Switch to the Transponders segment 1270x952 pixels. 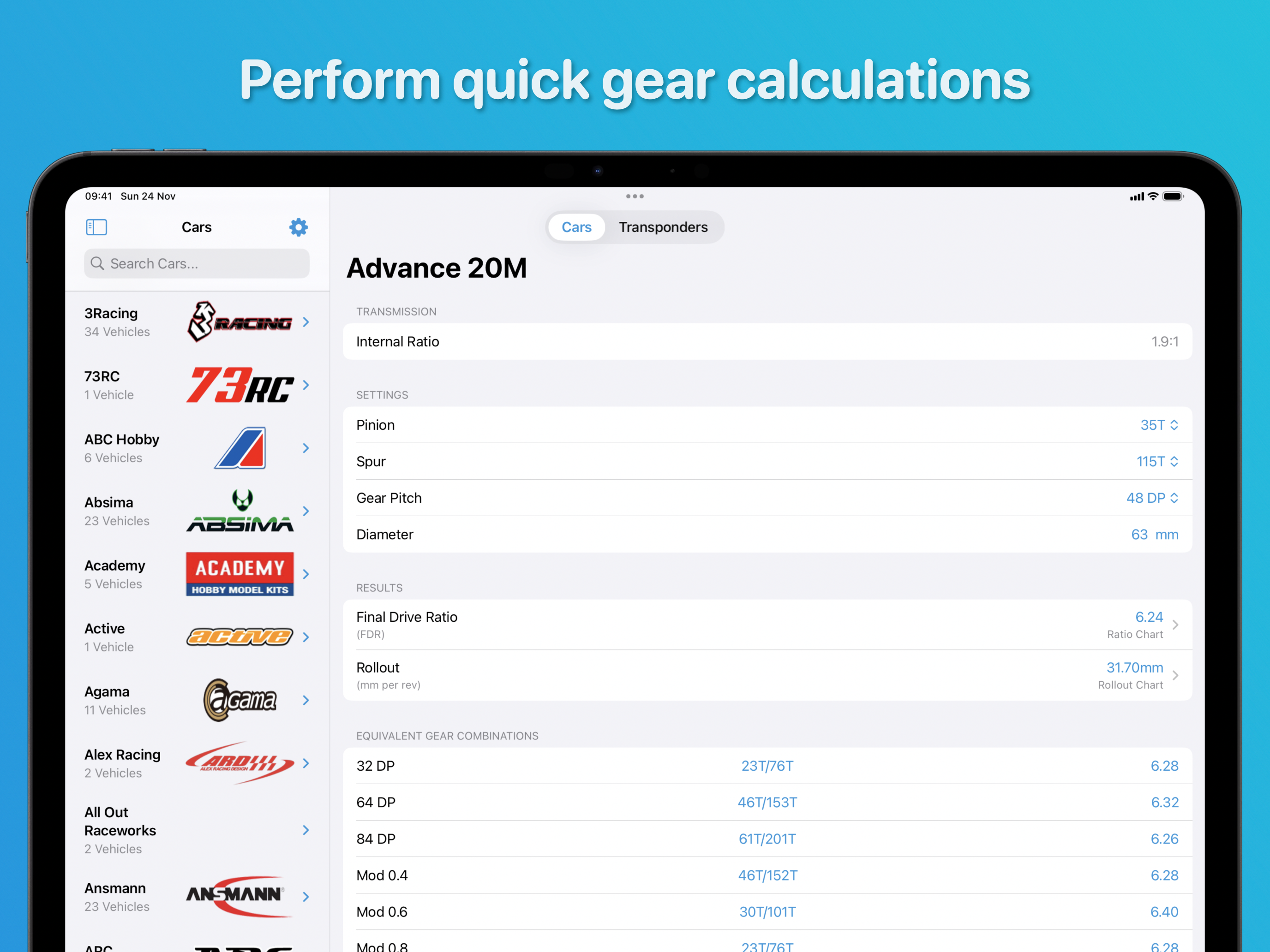[663, 227]
